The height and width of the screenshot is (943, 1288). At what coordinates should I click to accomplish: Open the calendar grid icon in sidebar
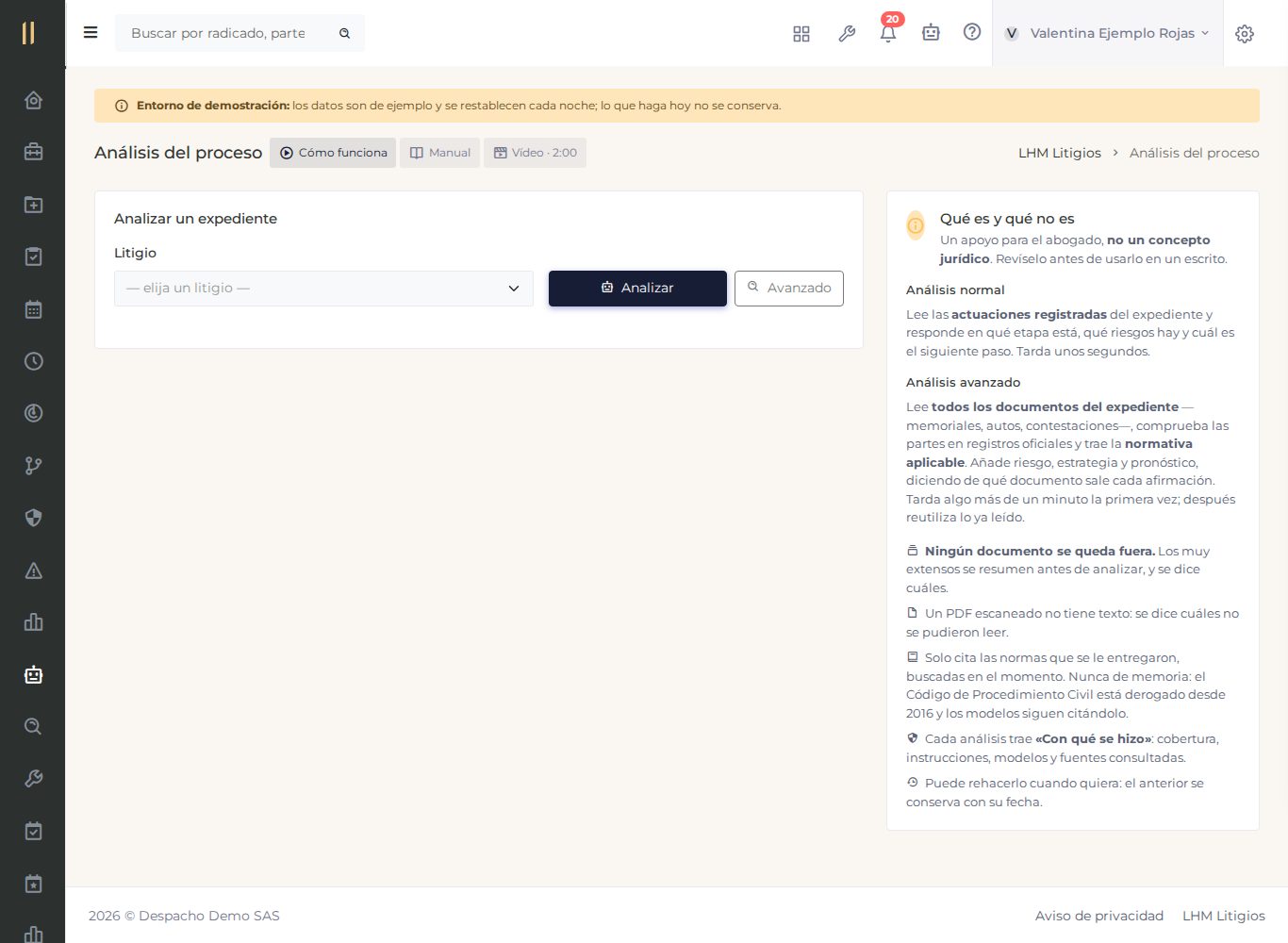[x=33, y=309]
